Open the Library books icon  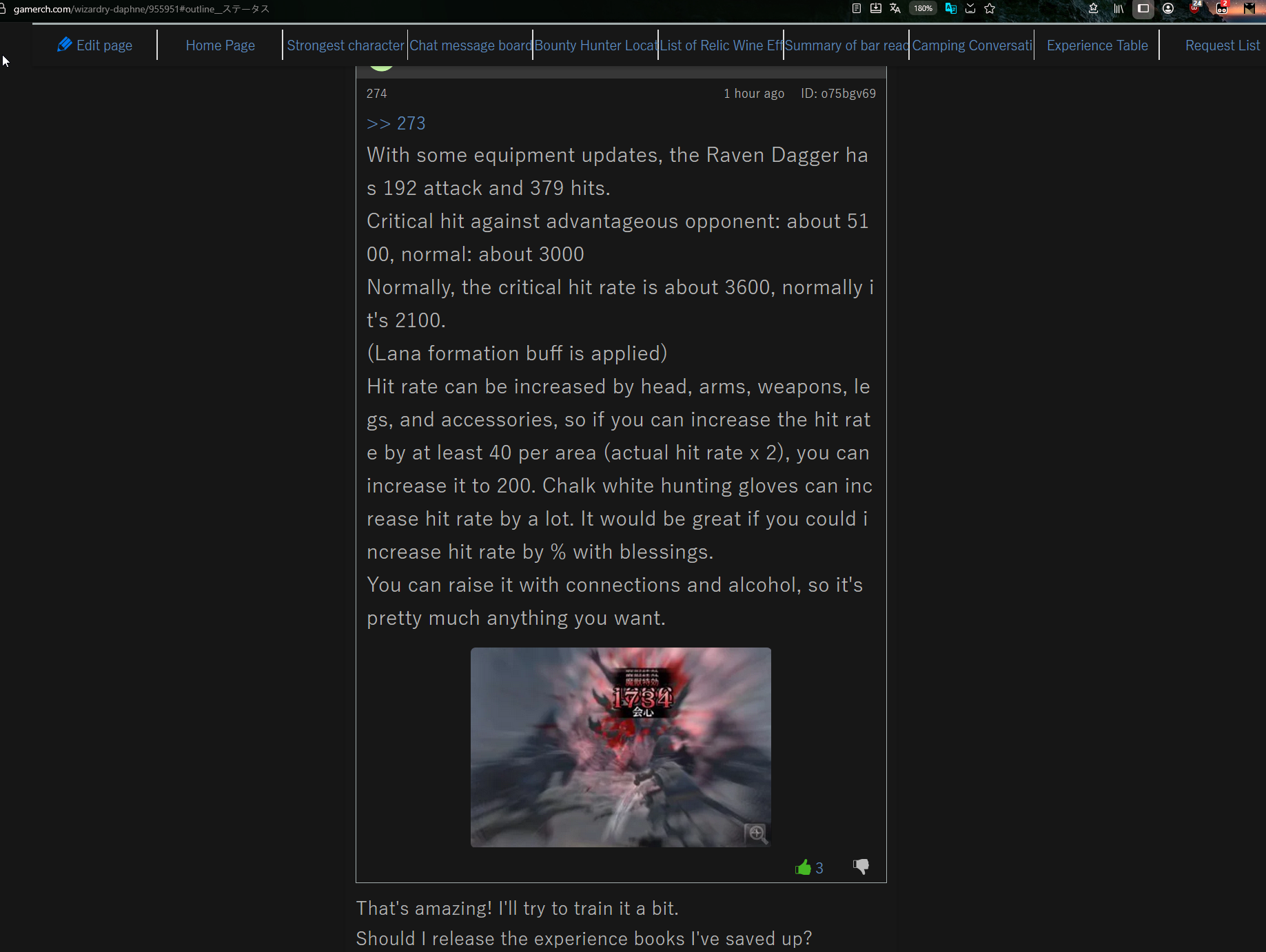tap(1119, 8)
